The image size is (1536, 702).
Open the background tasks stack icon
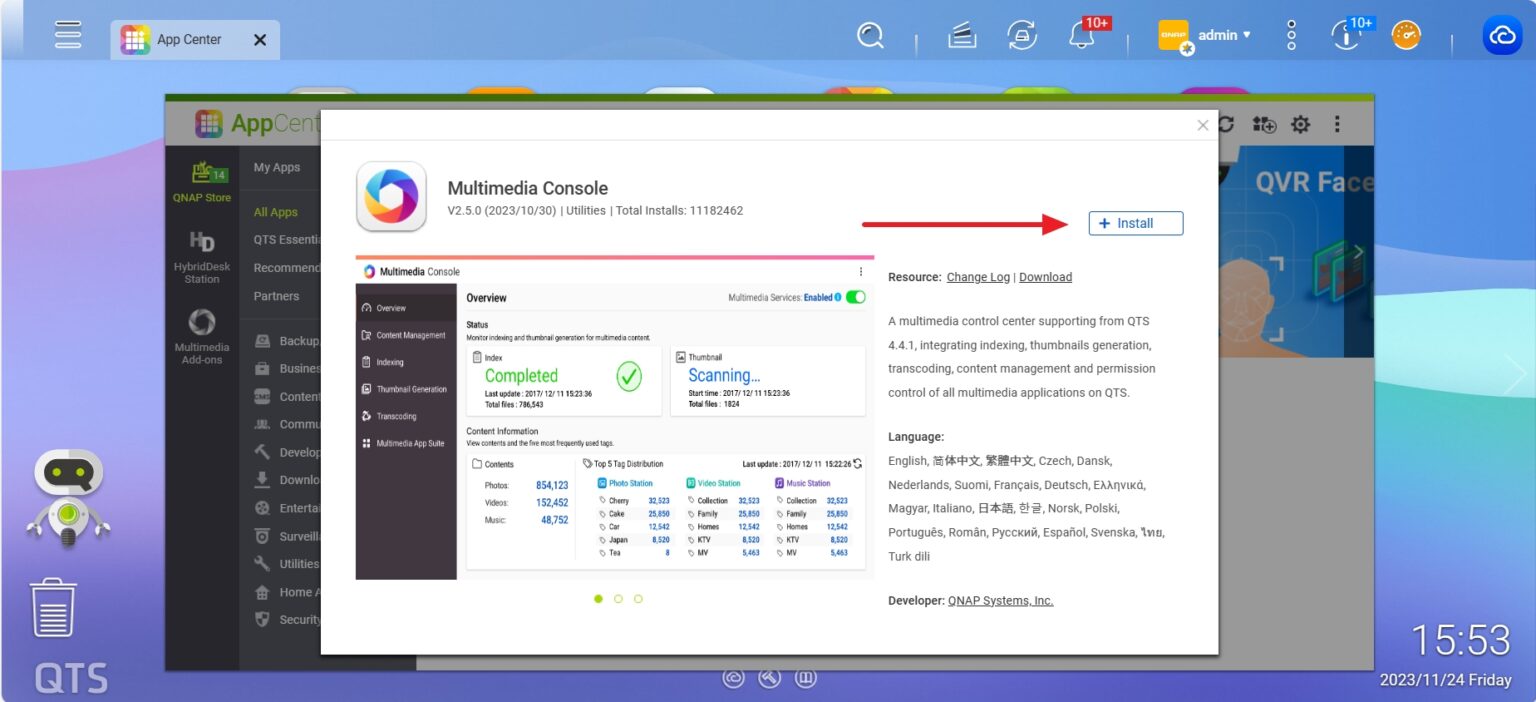point(962,37)
